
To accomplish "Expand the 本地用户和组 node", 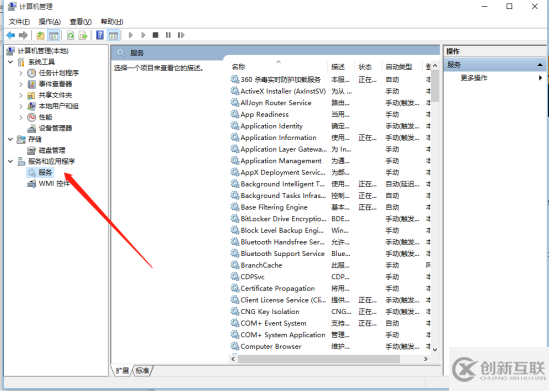I will [x=21, y=106].
